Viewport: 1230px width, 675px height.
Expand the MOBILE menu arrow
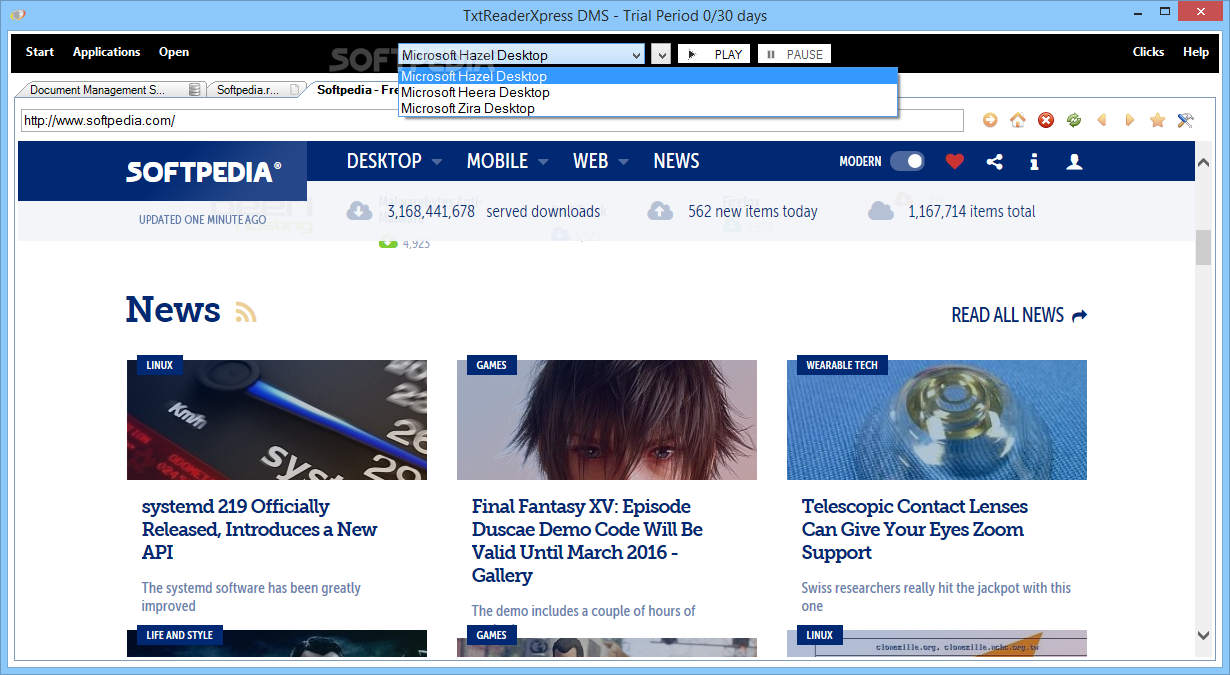[543, 161]
